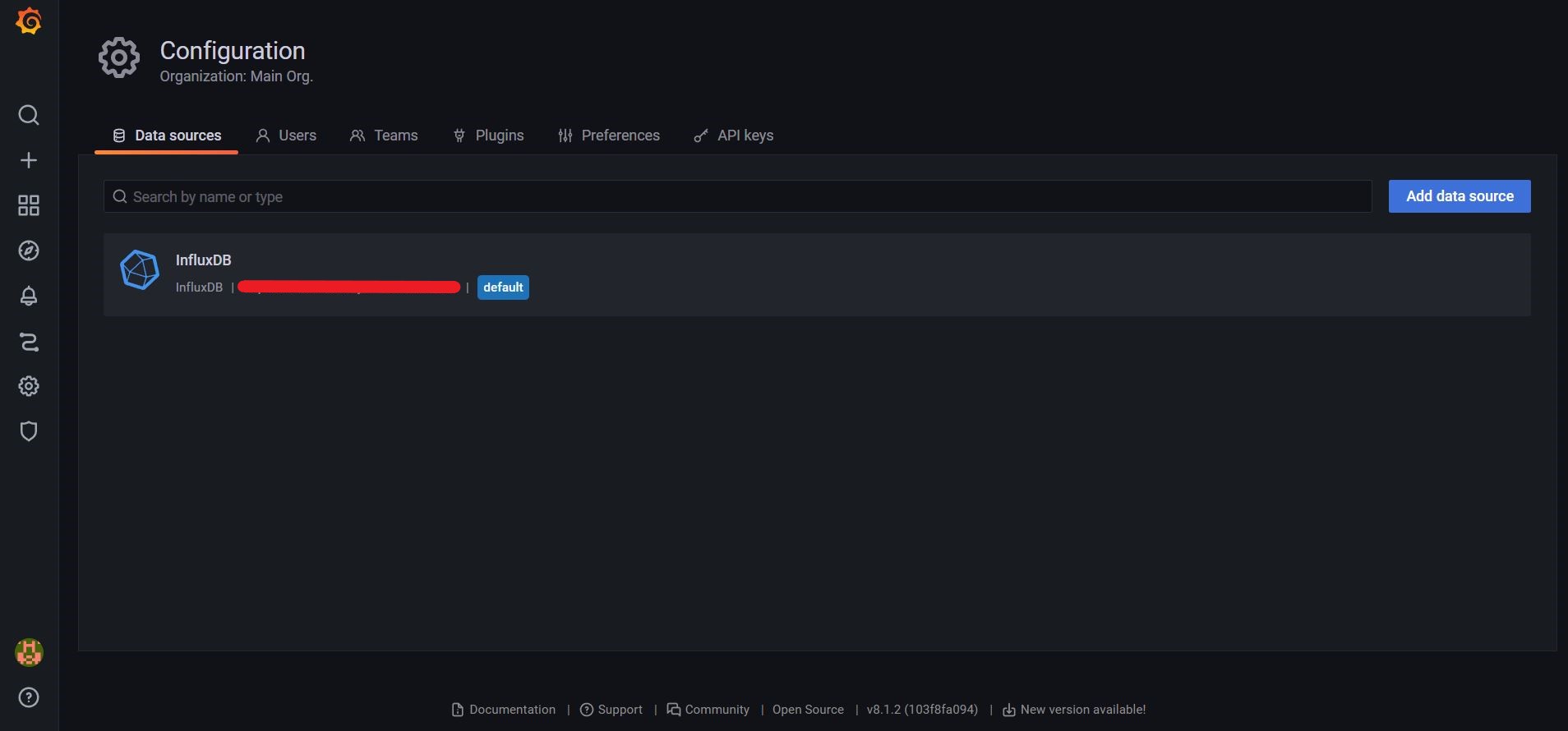The height and width of the screenshot is (731, 1568).
Task: Open the Support footer link
Action: pyautogui.click(x=611, y=710)
